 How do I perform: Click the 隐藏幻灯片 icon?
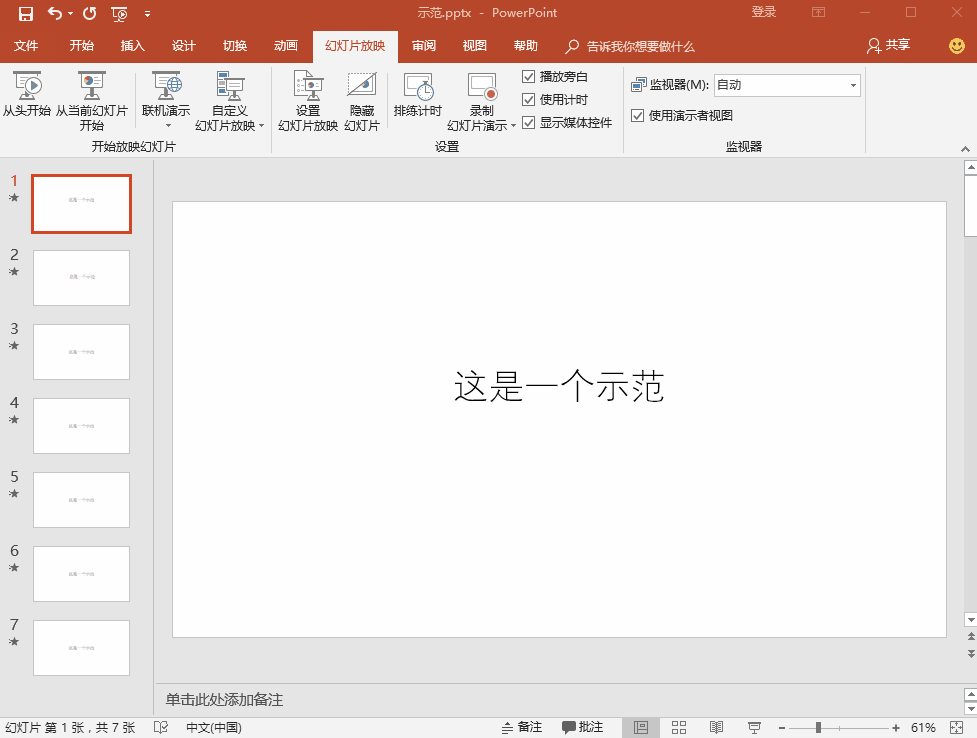(361, 87)
